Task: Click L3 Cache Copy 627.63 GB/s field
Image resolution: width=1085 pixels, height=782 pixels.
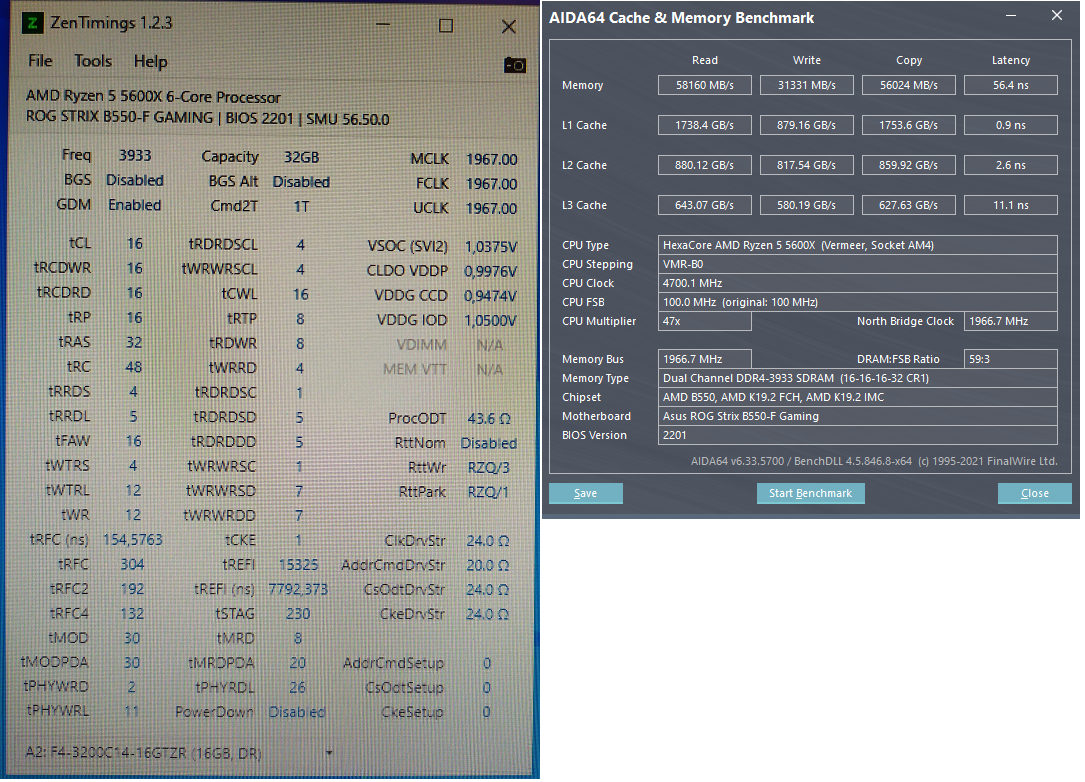Action: [x=909, y=206]
